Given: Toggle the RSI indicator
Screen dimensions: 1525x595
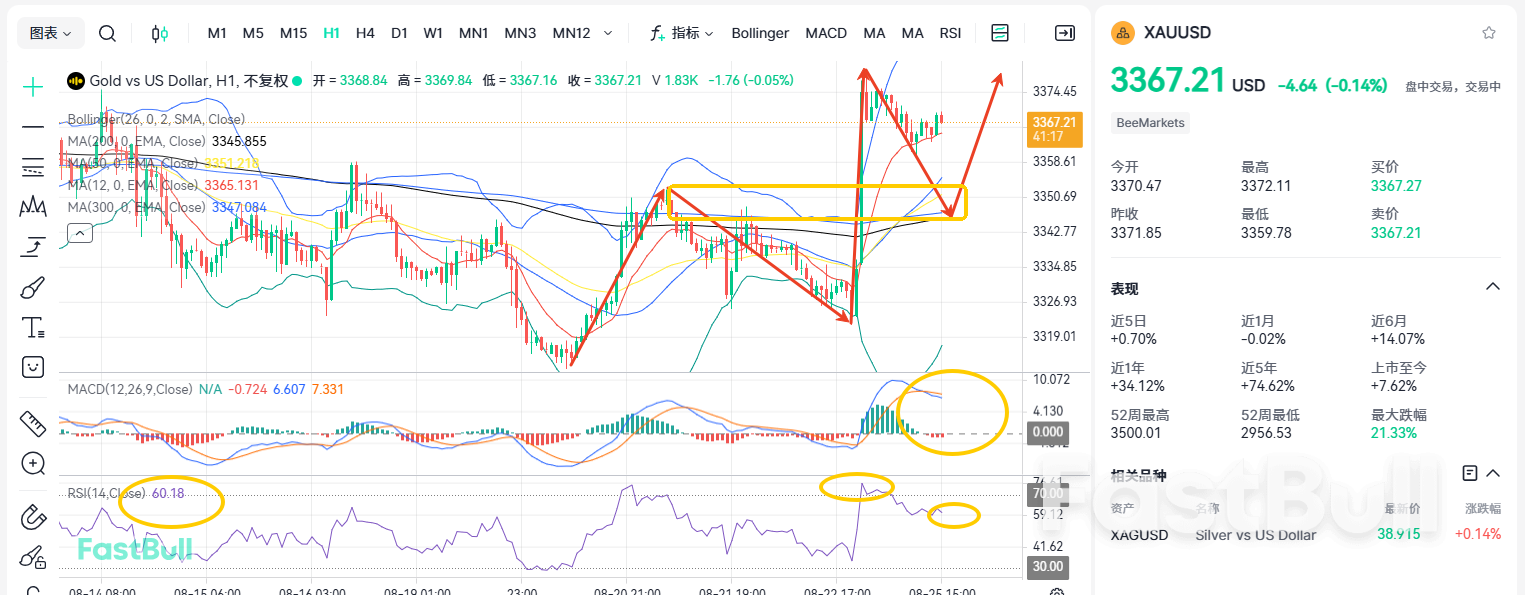Looking at the screenshot, I should [950, 33].
